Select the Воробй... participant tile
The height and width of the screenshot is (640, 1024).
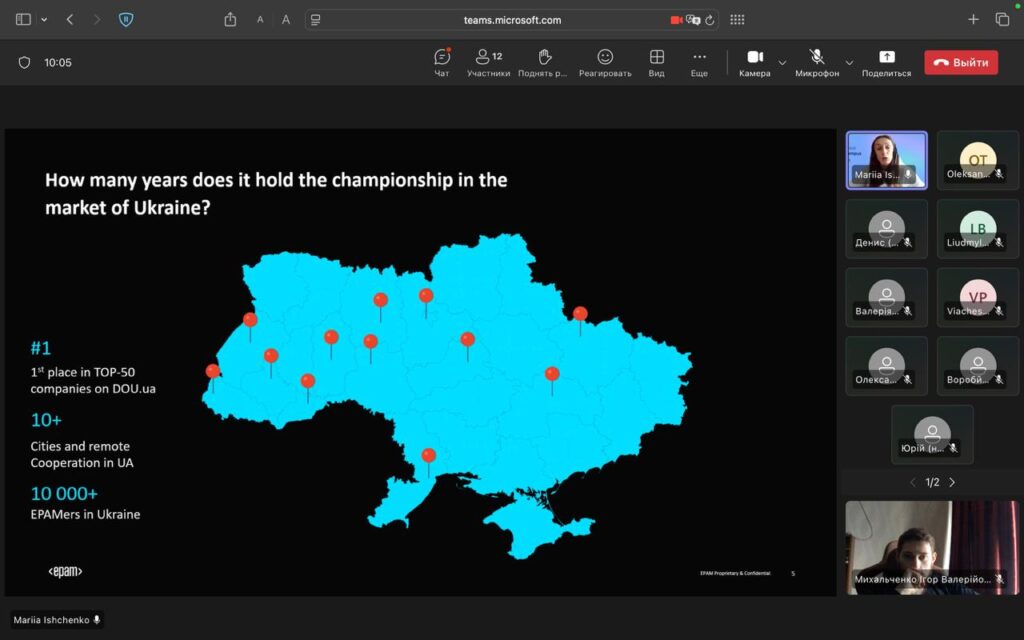click(978, 366)
